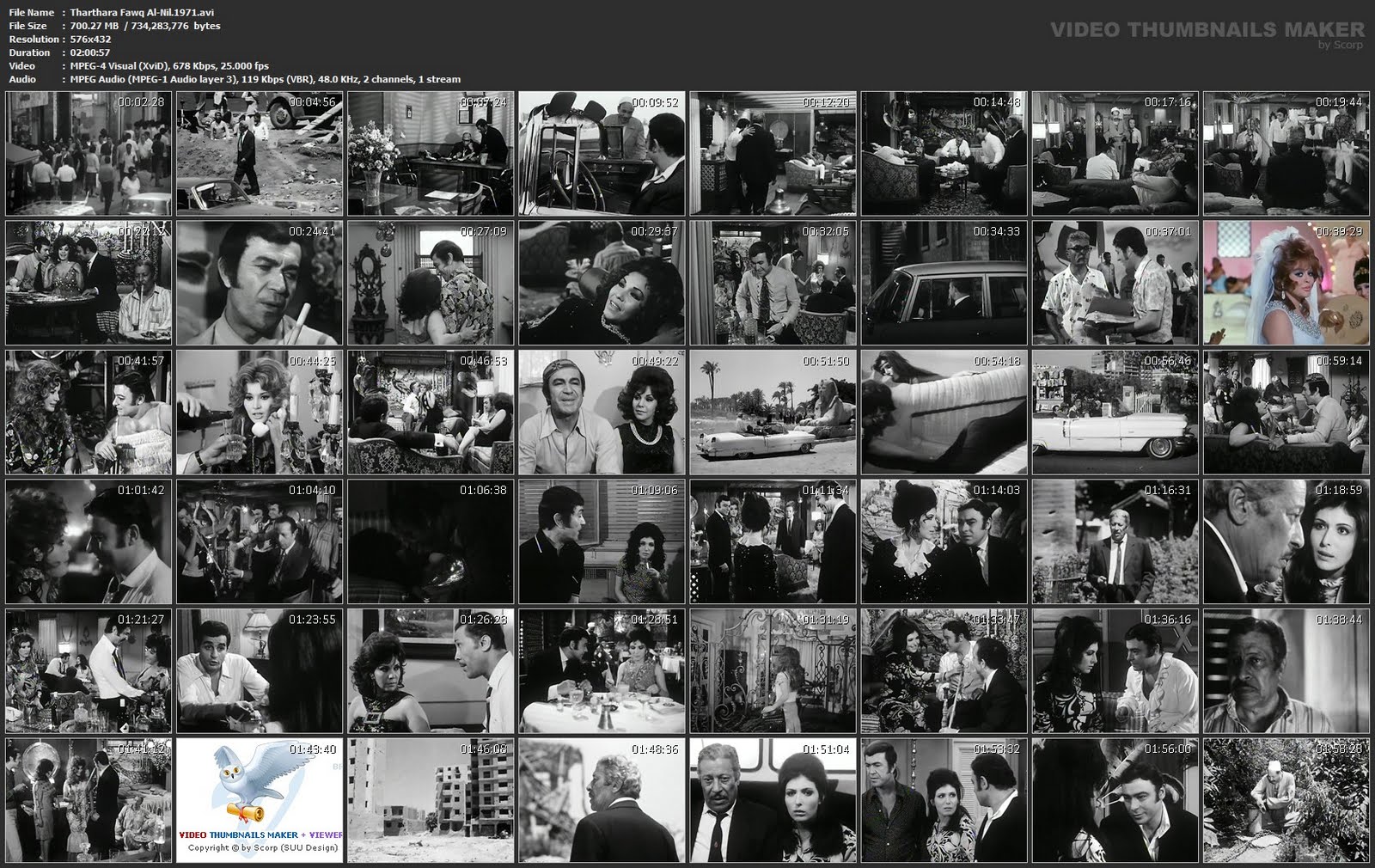Open the man walking thumbnail at 00:04:56
Viewport: 1375px width, 868px height.
260,154
